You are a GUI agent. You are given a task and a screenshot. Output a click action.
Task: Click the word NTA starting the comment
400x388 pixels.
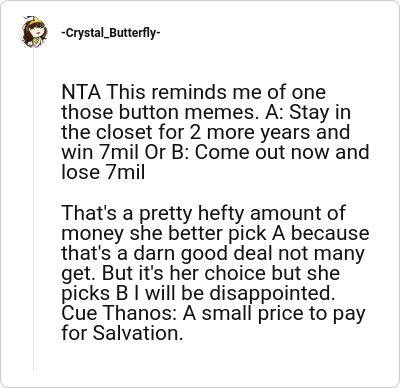click(x=81, y=92)
